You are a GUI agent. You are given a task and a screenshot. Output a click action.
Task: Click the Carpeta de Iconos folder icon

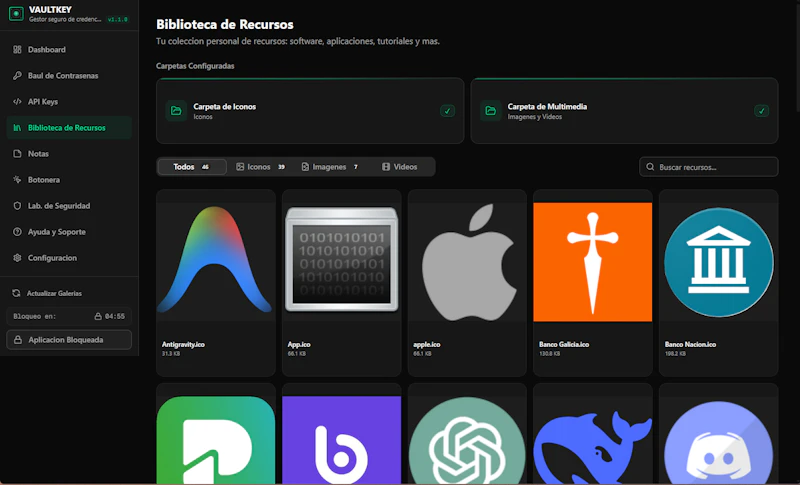tap(176, 111)
